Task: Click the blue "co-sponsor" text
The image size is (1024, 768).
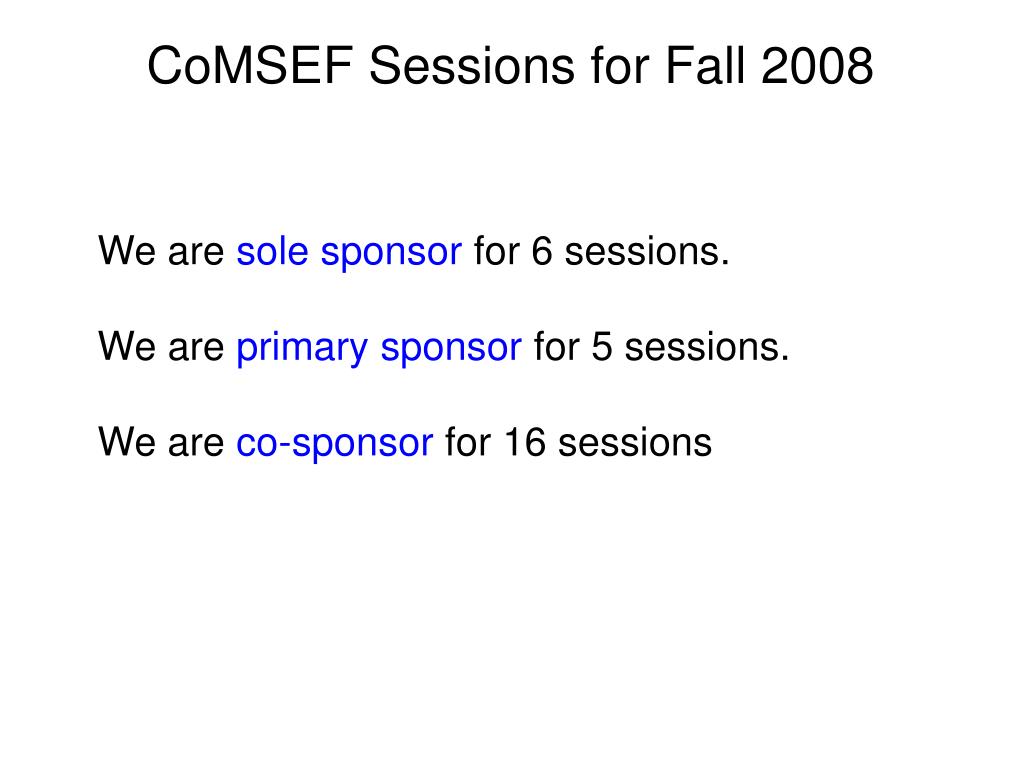Action: point(334,443)
